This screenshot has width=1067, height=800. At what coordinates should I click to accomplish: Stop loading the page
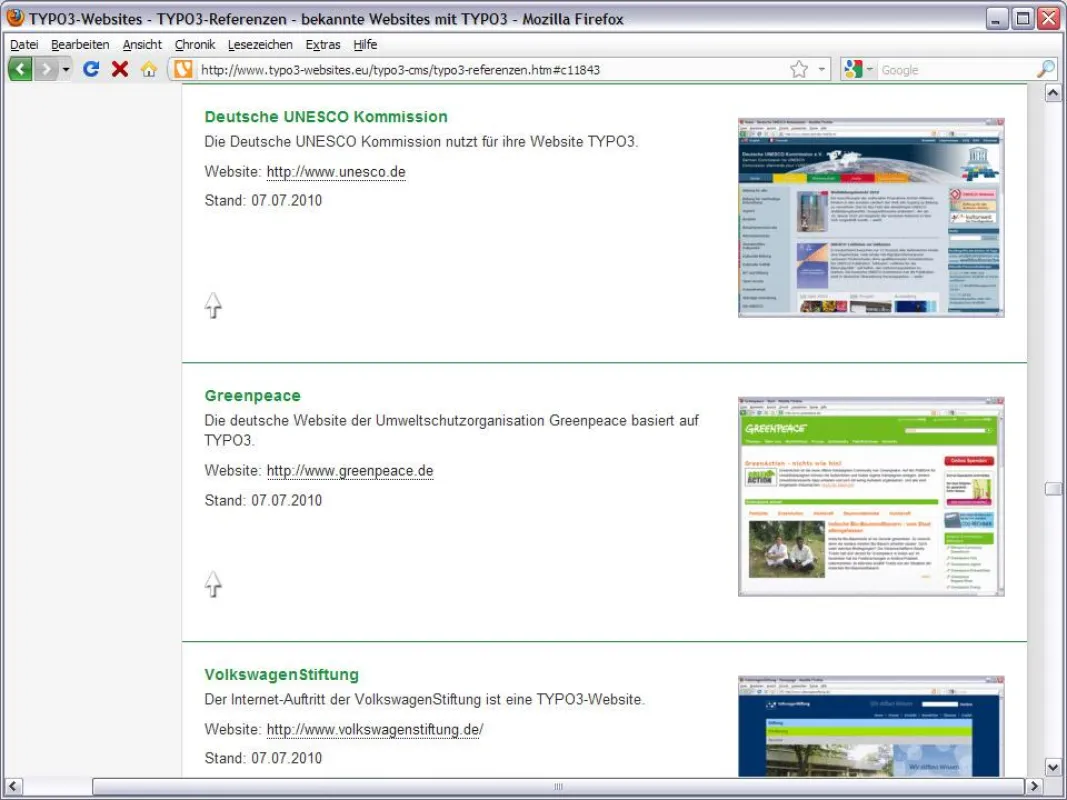click(120, 69)
